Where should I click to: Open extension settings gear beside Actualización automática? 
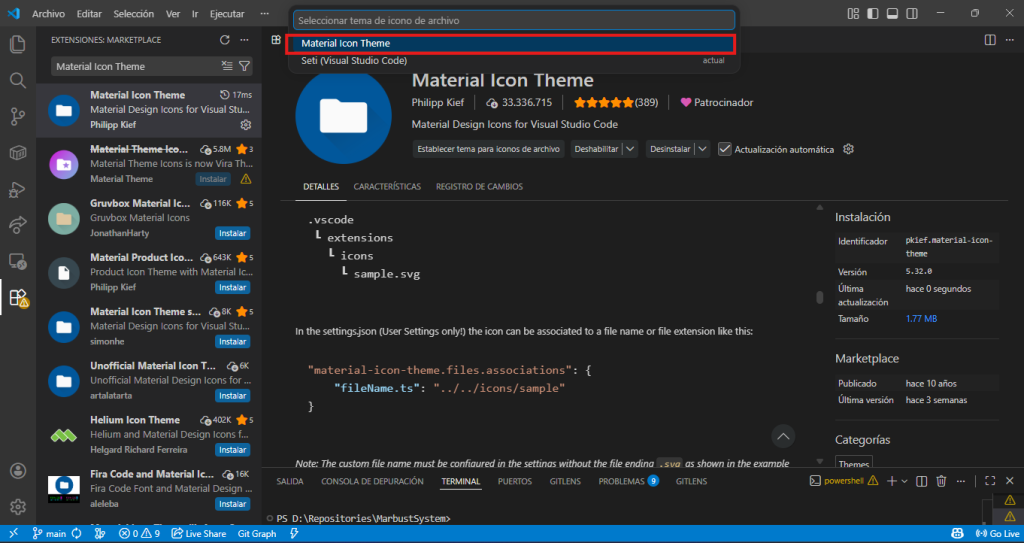click(848, 149)
